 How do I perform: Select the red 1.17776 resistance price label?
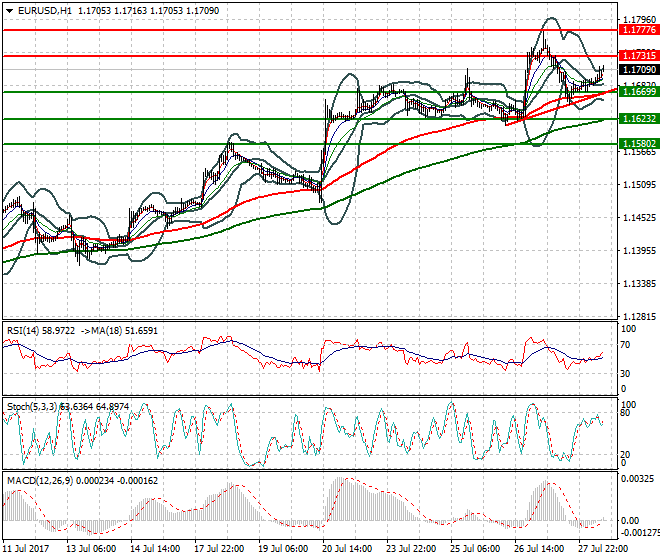pyautogui.click(x=639, y=30)
